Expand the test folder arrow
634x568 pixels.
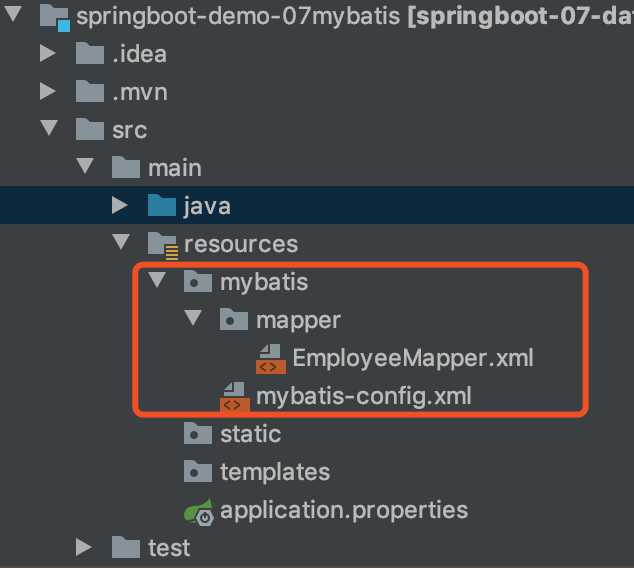click(84, 547)
